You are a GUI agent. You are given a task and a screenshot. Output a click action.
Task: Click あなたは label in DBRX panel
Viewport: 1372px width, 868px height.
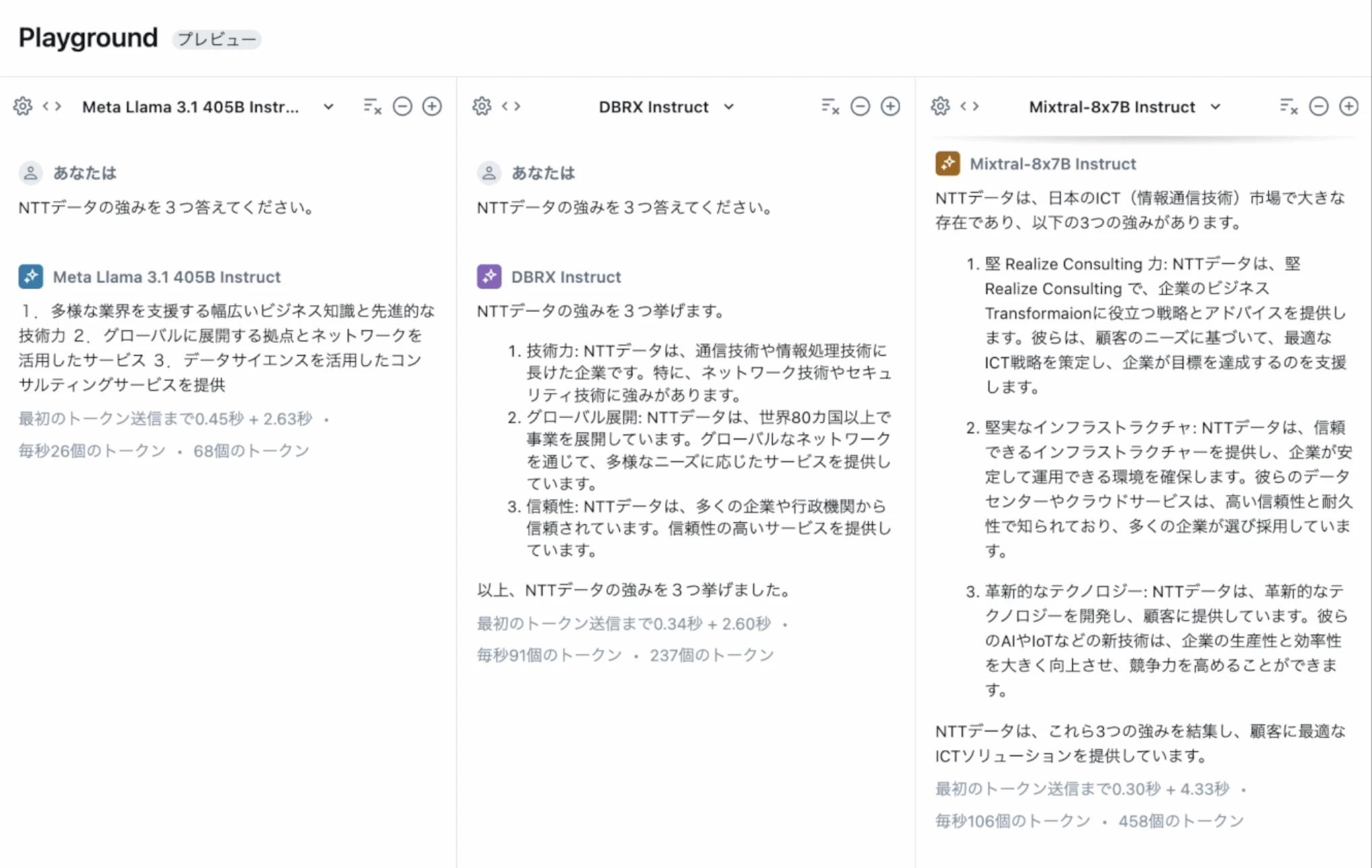tap(543, 173)
